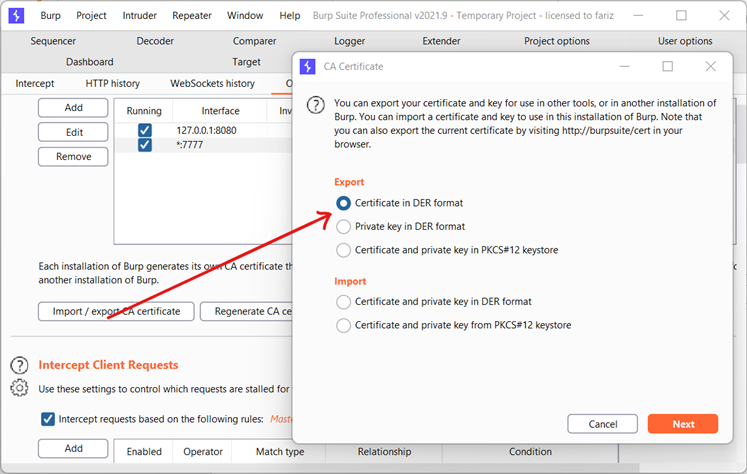This screenshot has height=474, width=747.
Task: Switch to the Logger tab
Action: coord(349,41)
